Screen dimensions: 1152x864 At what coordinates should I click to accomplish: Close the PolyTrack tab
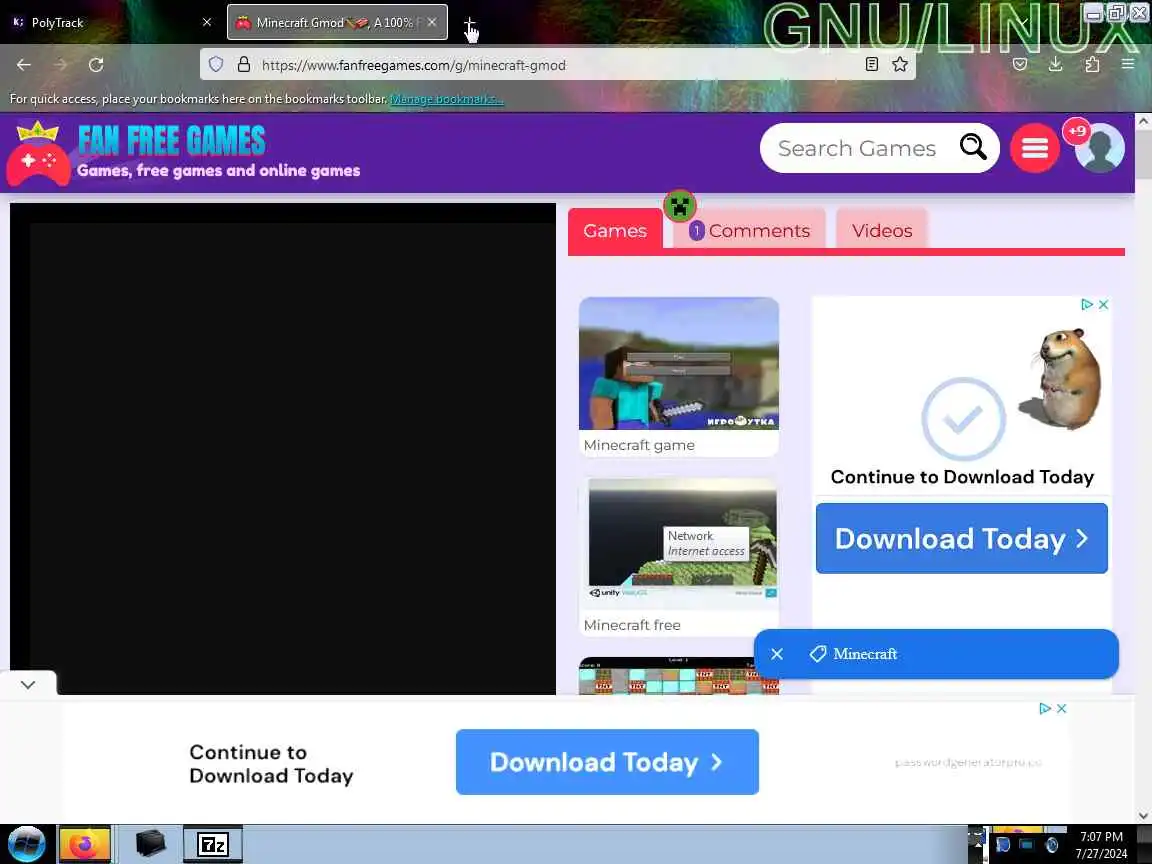[207, 23]
